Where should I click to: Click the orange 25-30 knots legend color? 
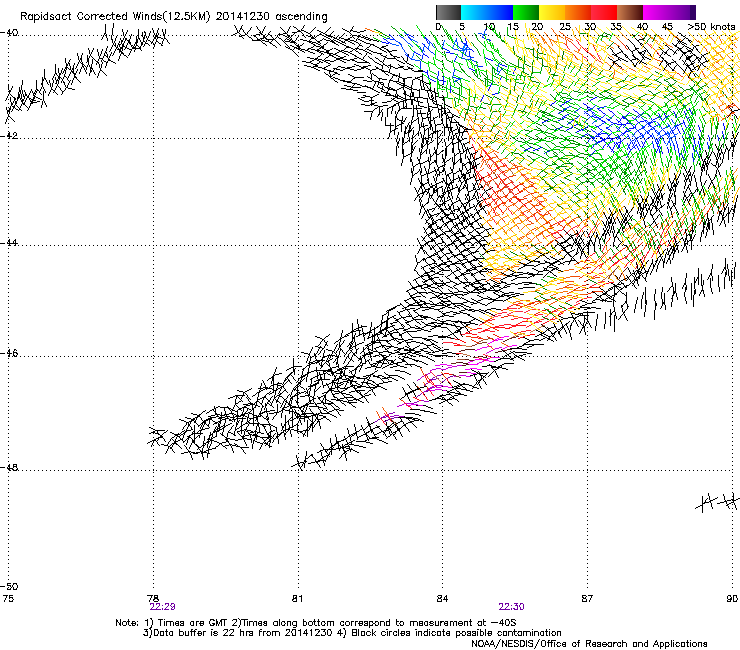click(x=578, y=12)
